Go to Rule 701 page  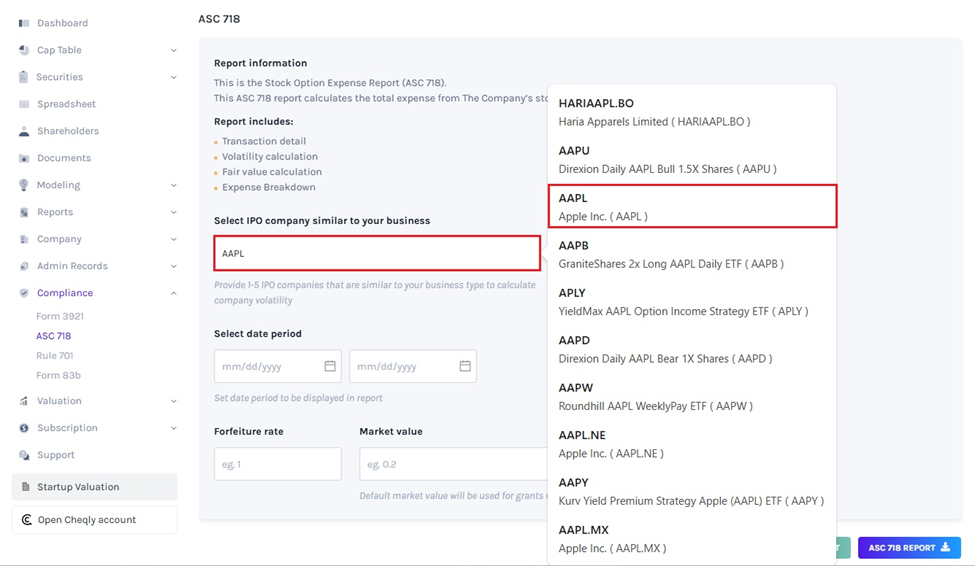pyautogui.click(x=54, y=356)
